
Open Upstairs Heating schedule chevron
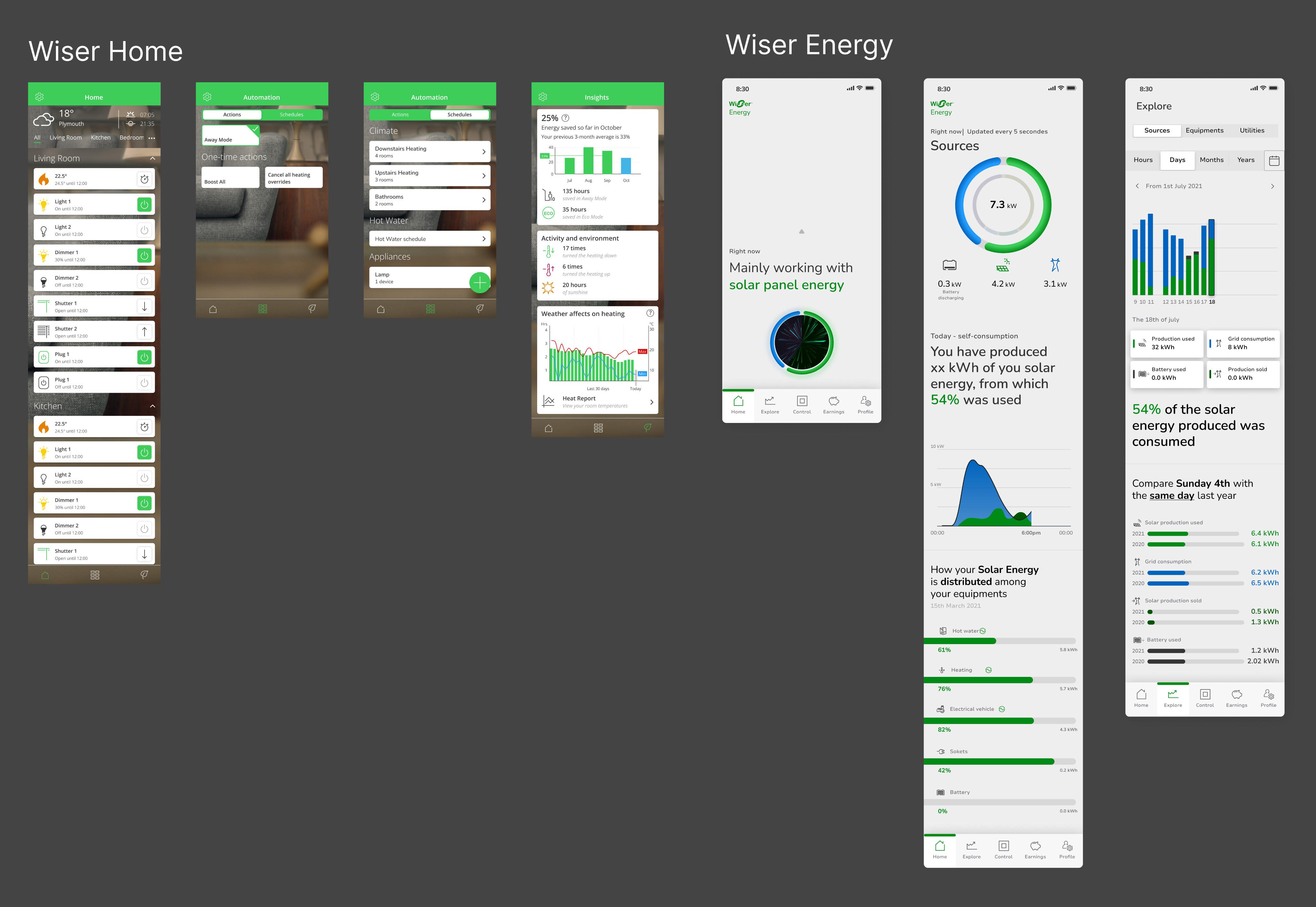483,175
